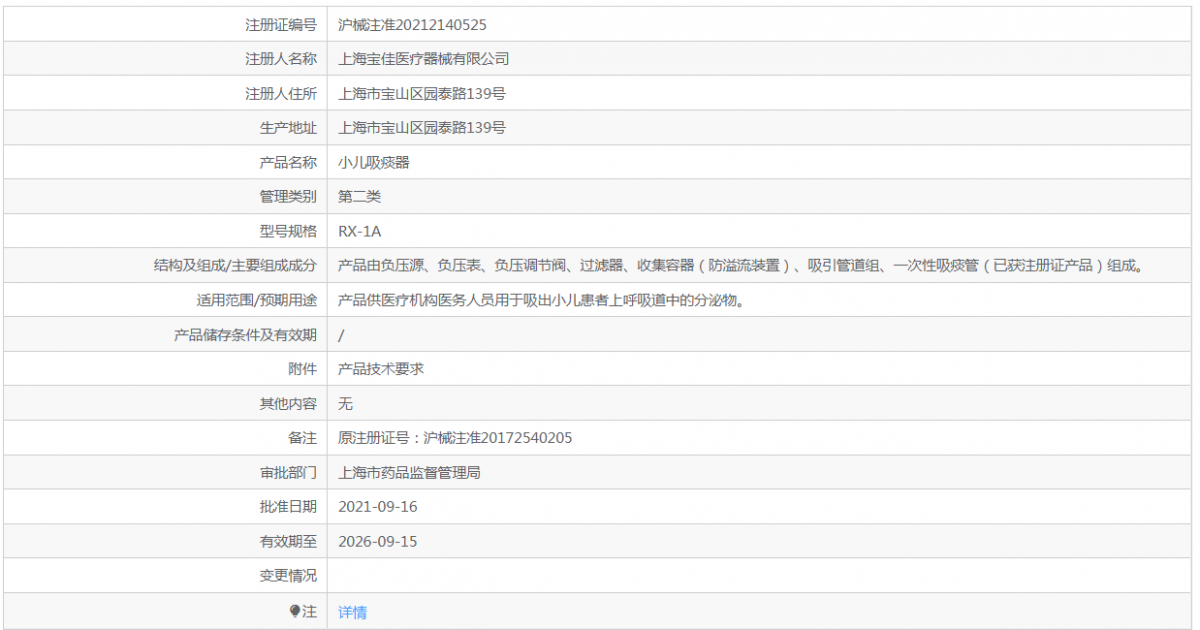Viewport: 1200px width, 630px height.
Task: Click the 管理类别 label
Action: pyautogui.click(x=288, y=197)
